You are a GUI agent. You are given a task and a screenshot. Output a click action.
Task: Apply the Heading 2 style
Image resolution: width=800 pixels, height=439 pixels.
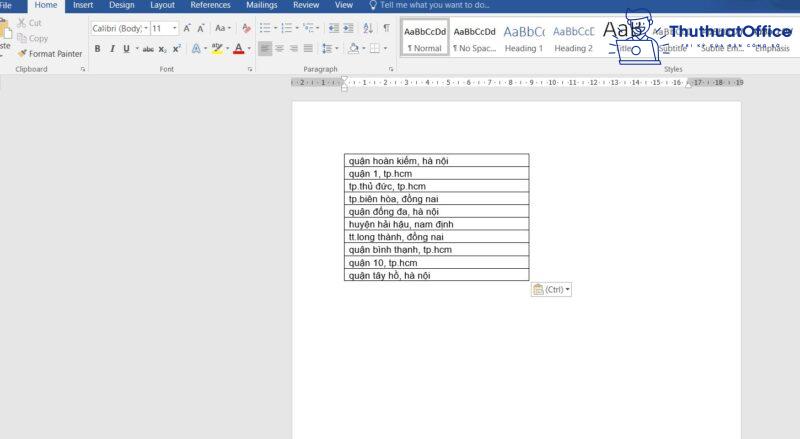[x=573, y=38]
